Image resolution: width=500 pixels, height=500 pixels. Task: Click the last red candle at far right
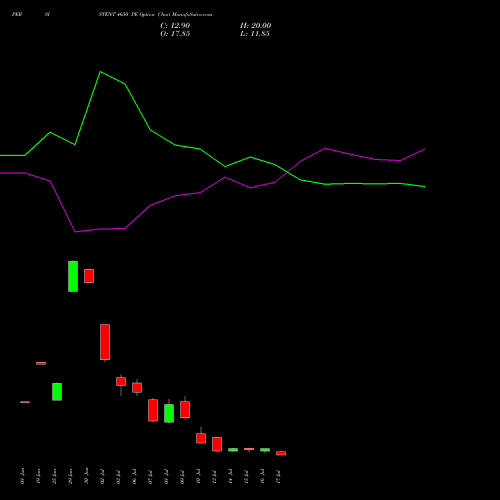(281, 453)
